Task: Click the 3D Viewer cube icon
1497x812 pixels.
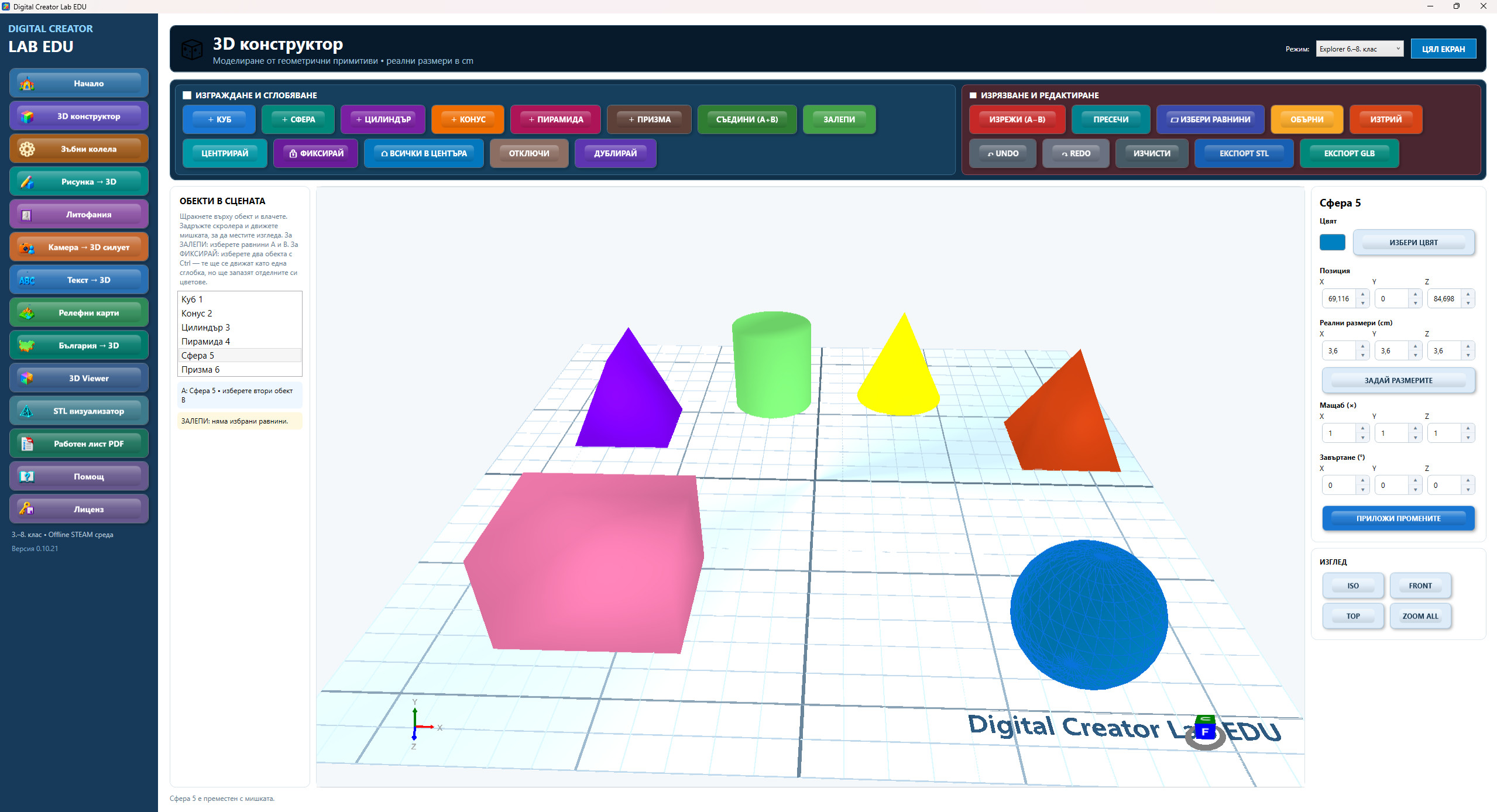Action: coord(27,379)
